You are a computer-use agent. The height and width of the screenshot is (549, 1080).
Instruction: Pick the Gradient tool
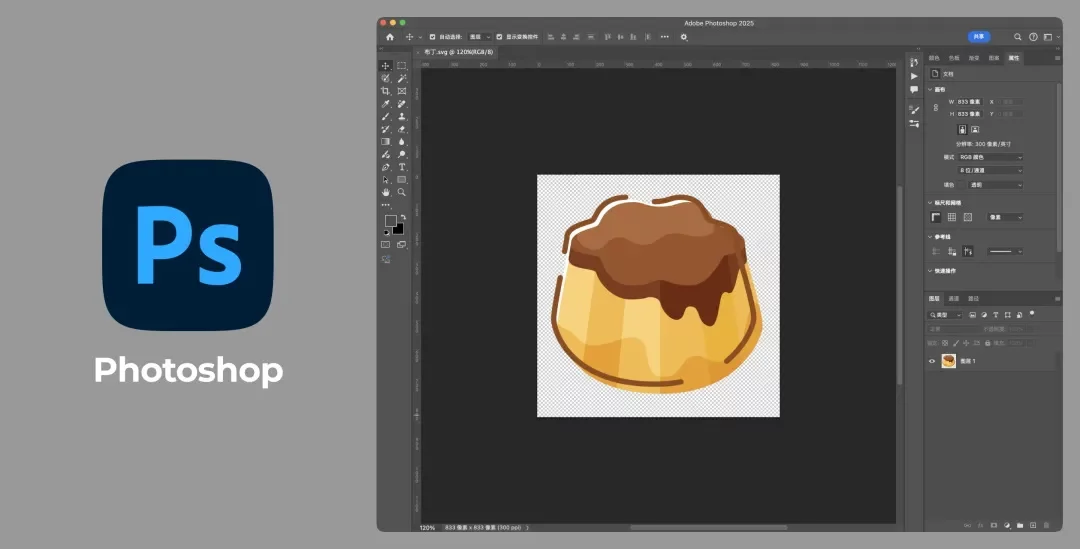click(386, 142)
